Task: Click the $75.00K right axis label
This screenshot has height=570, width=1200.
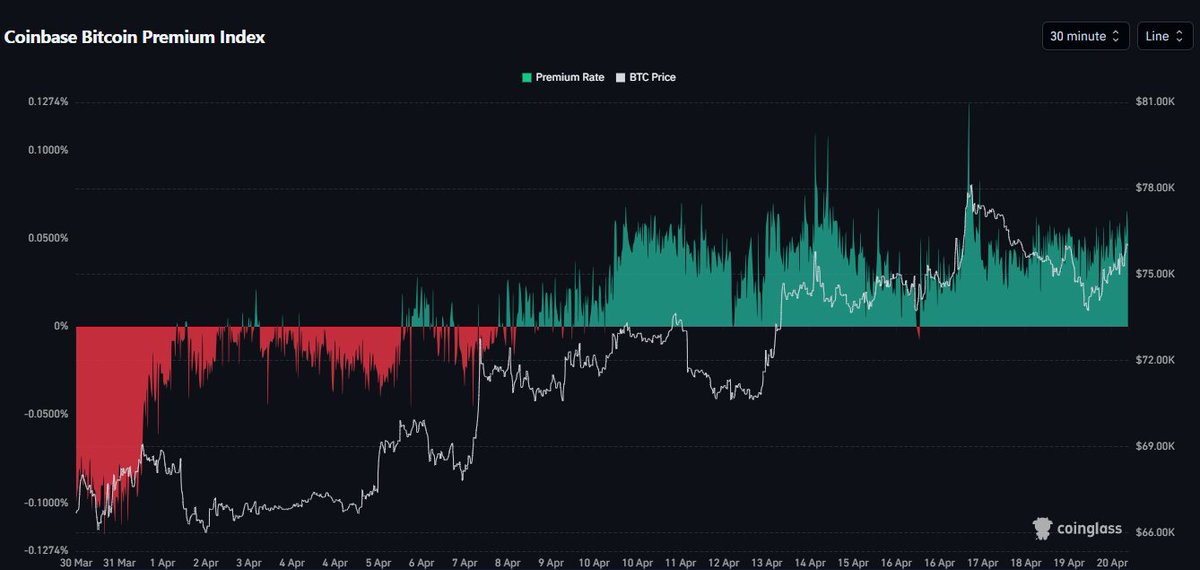Action: coord(1155,274)
